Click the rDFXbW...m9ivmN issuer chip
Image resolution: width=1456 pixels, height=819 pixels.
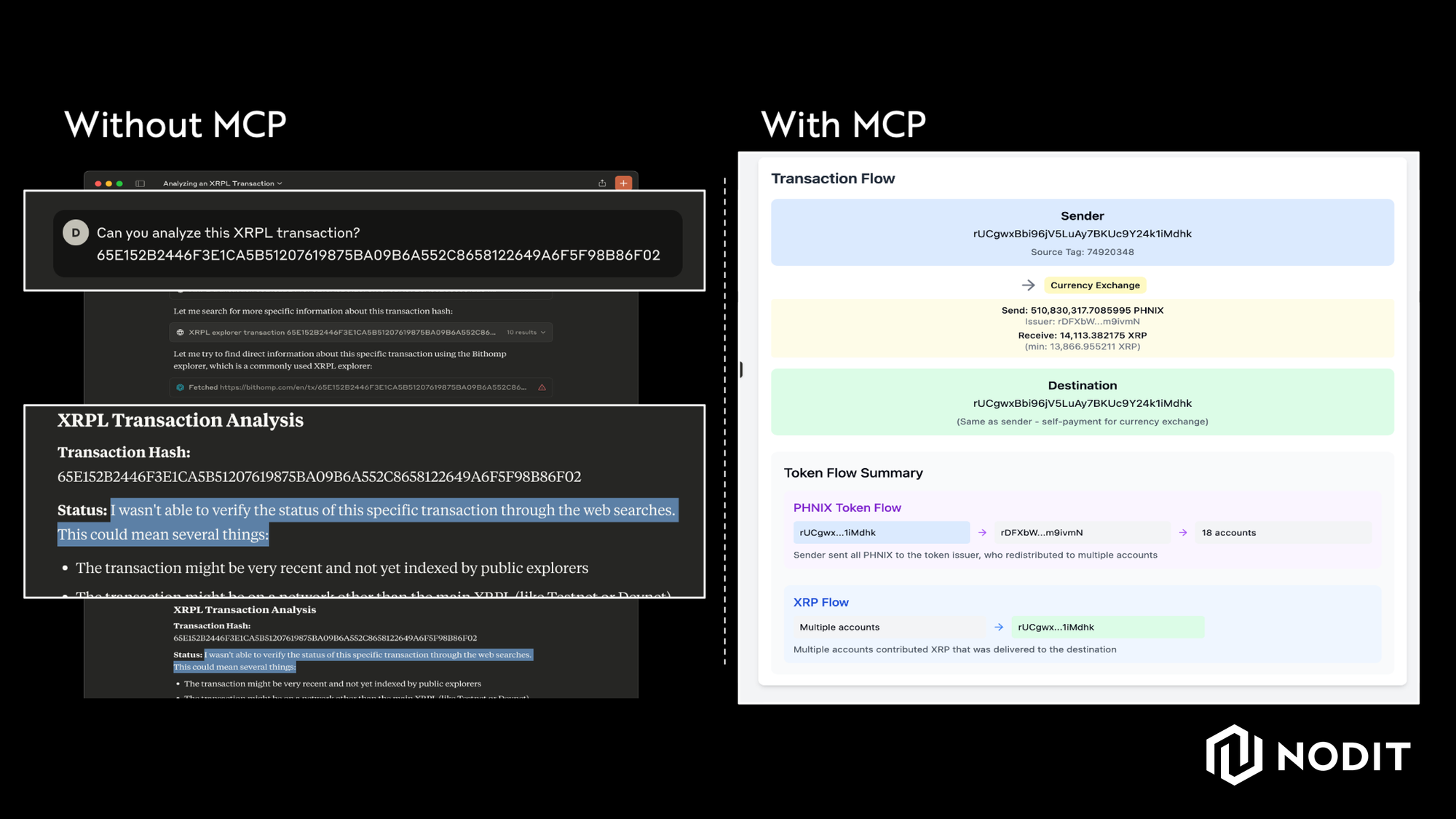pos(1082,533)
